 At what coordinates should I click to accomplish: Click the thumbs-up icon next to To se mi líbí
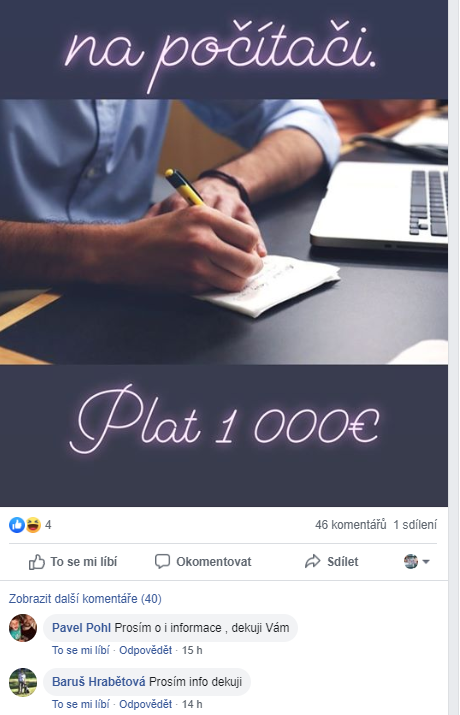point(36,562)
